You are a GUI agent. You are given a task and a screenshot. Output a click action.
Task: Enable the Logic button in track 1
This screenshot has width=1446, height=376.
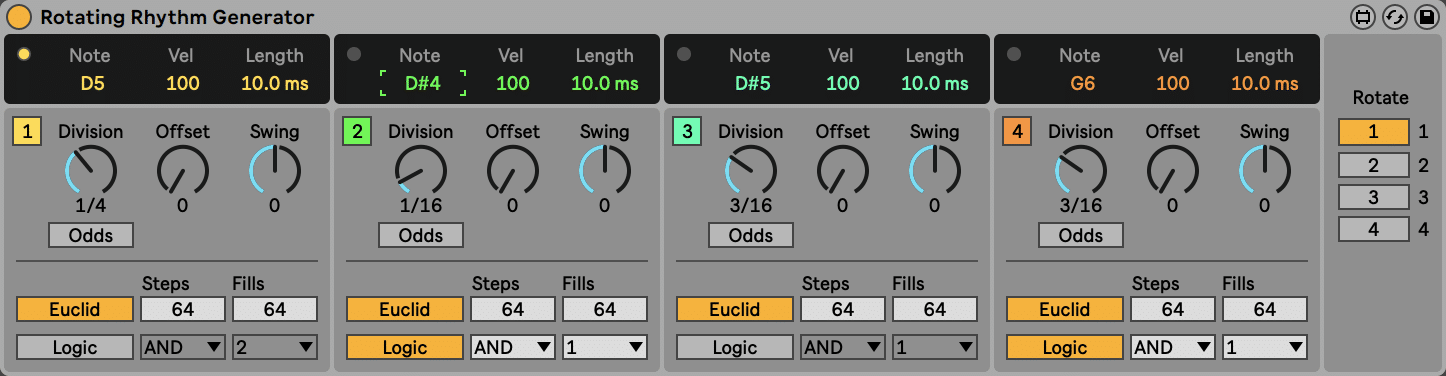point(75,347)
